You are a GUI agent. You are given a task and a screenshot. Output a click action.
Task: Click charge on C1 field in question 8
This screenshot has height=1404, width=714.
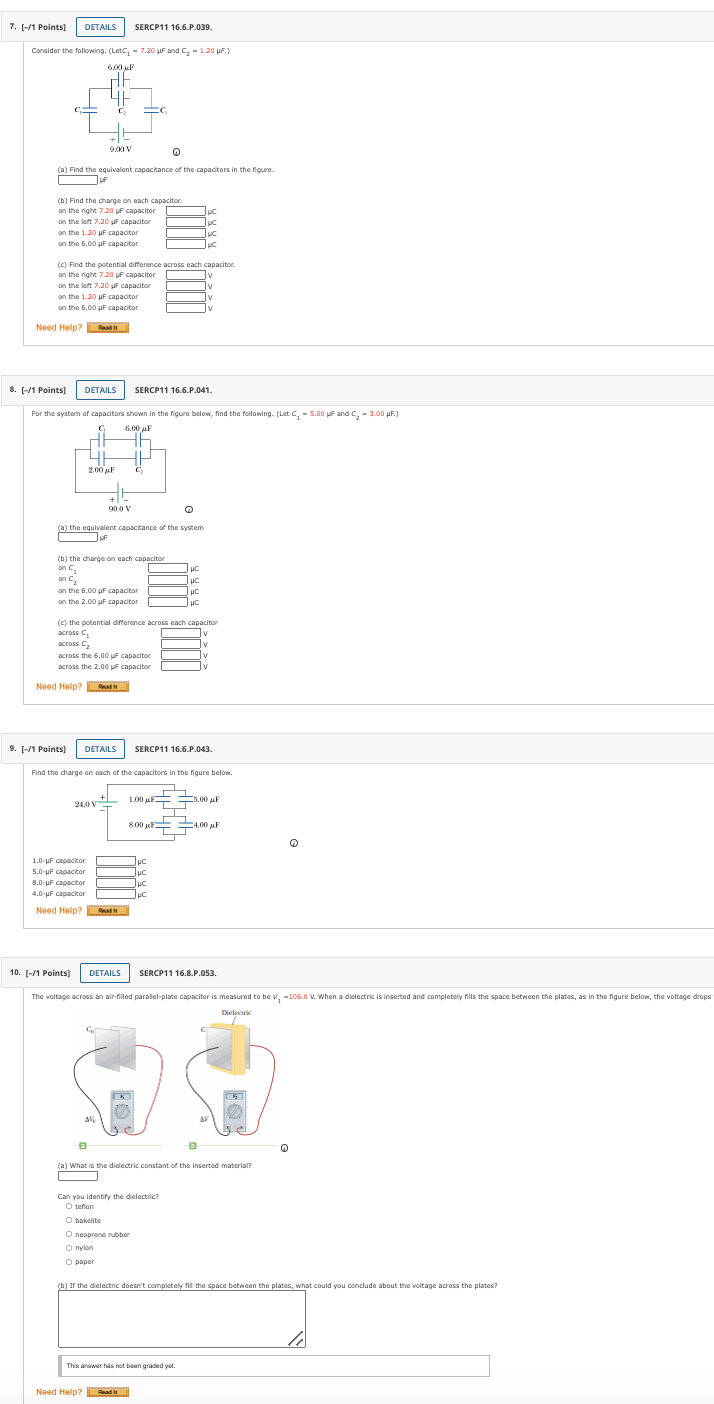point(168,569)
